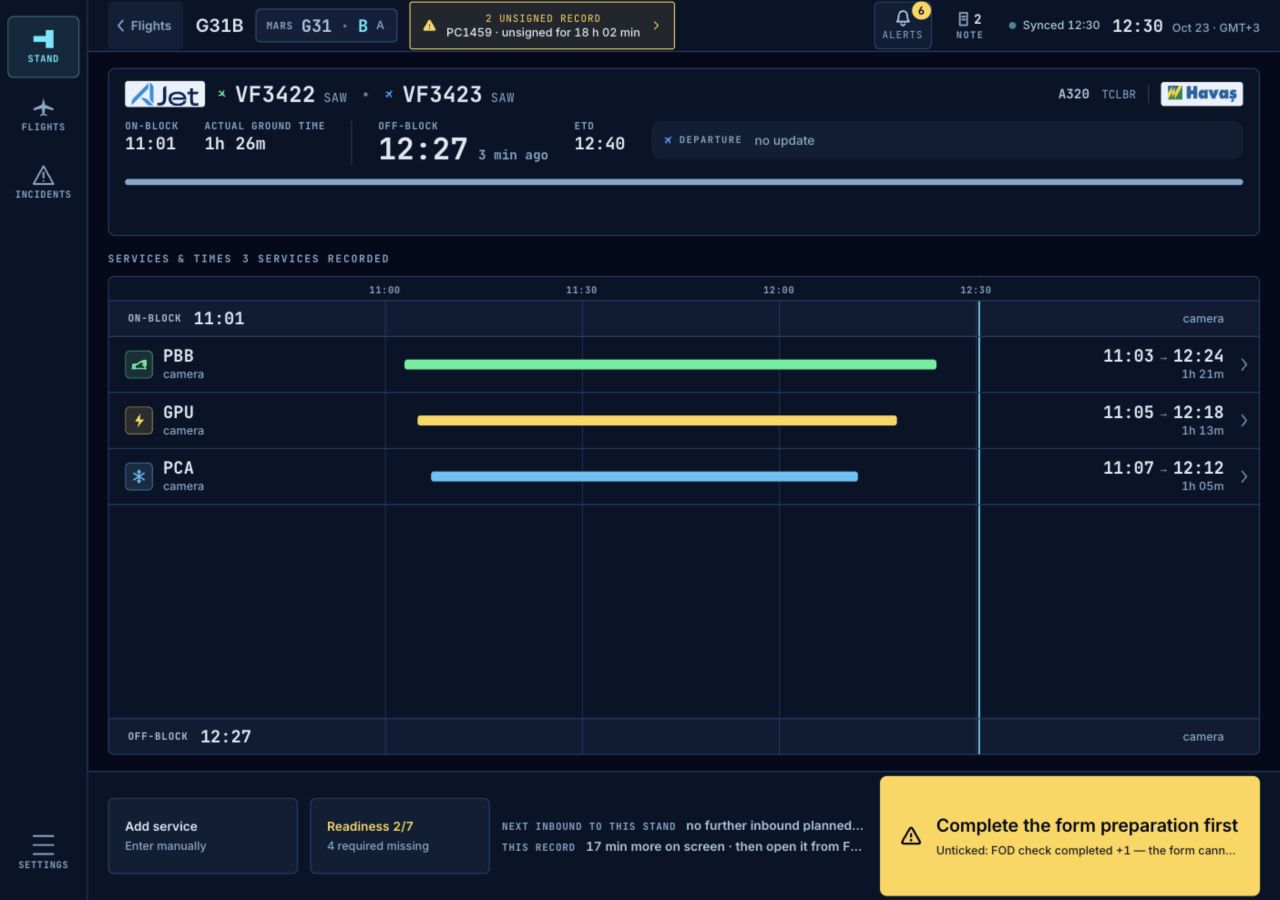Click the PBB service icon
The image size is (1280, 900).
coord(139,364)
